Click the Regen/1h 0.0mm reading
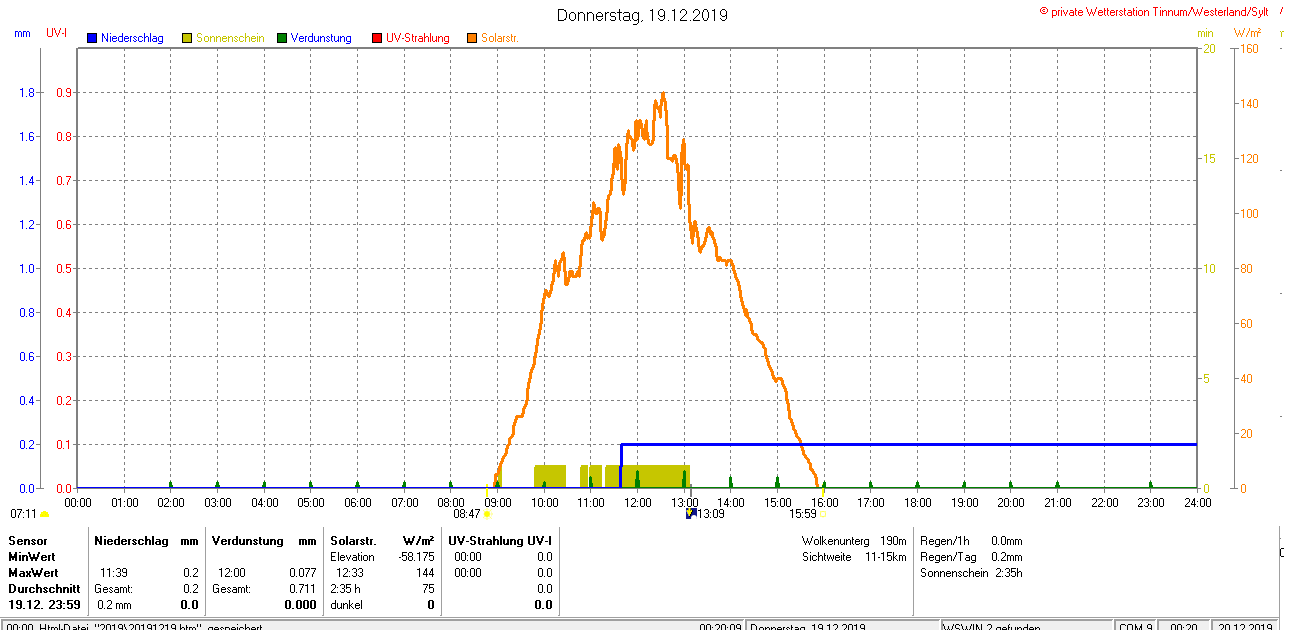This screenshot has height=630, width=1310. pos(971,541)
